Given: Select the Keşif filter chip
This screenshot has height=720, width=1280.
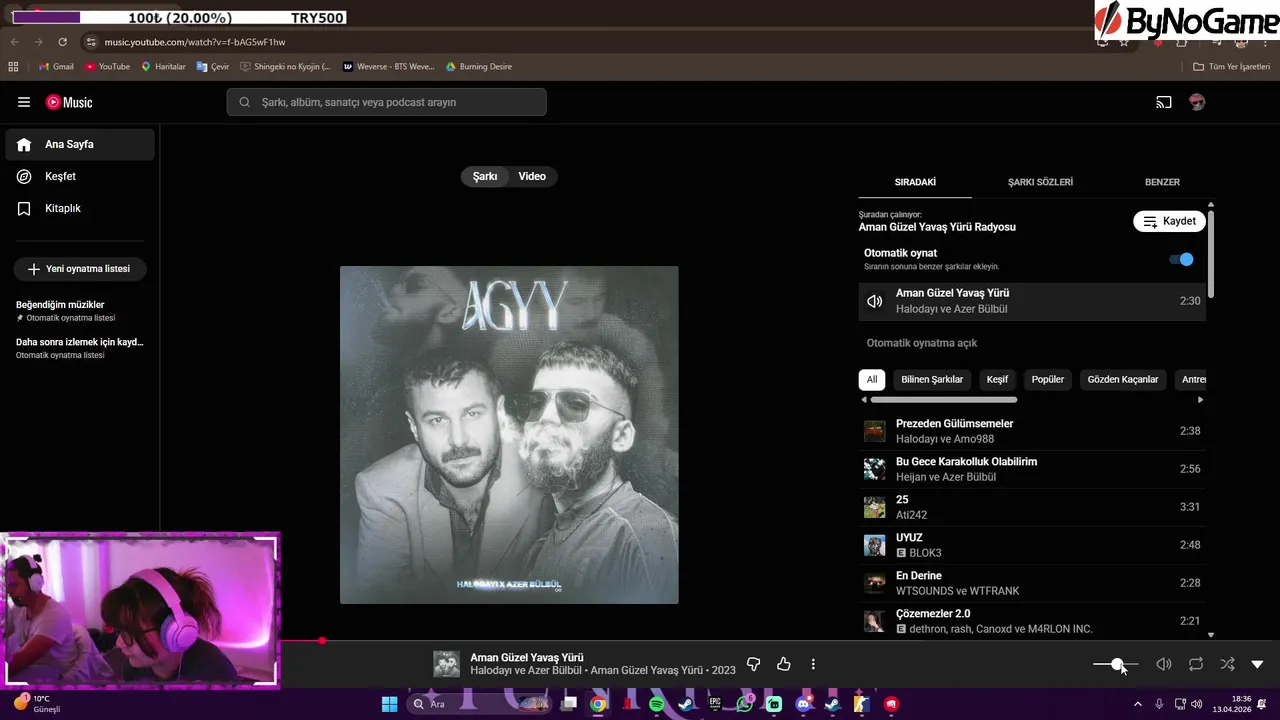Looking at the screenshot, I should [997, 380].
